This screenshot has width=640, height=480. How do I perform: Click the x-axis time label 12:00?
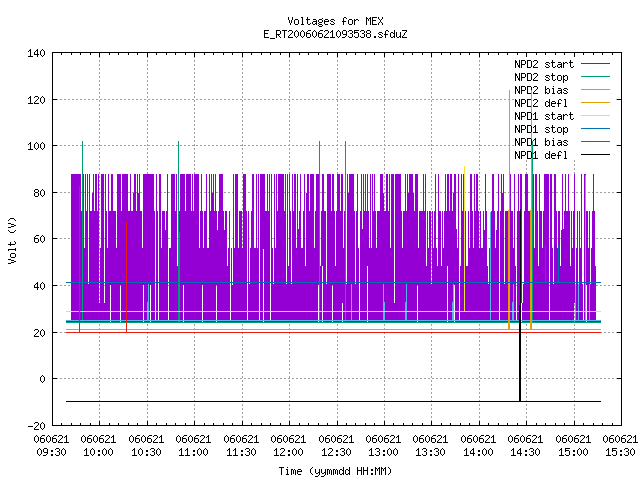[288, 453]
